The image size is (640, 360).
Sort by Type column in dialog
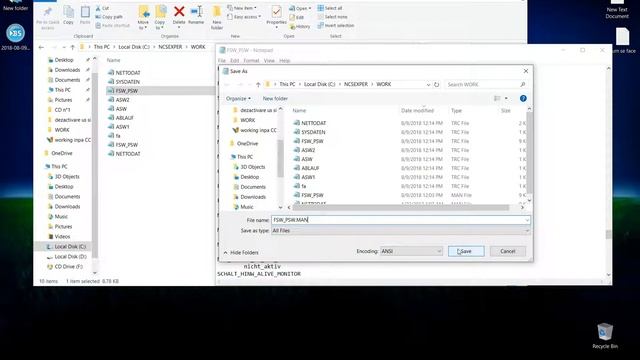(x=456, y=111)
